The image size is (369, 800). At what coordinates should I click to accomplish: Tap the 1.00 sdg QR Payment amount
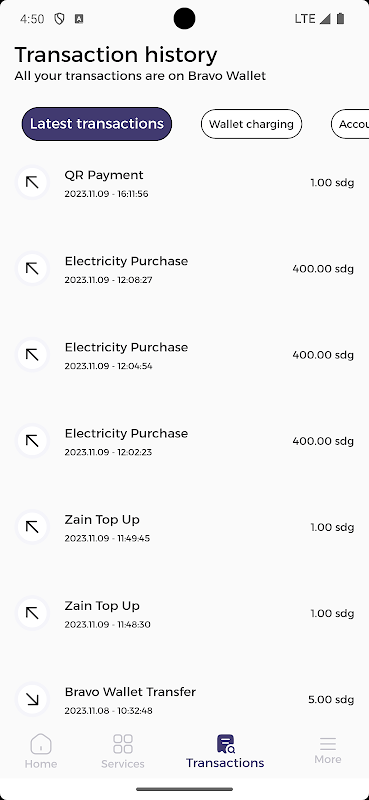tap(332, 183)
